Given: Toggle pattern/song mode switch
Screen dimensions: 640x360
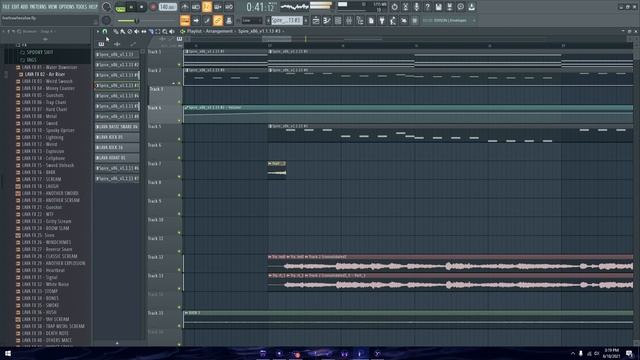Looking at the screenshot, I should click(120, 7).
